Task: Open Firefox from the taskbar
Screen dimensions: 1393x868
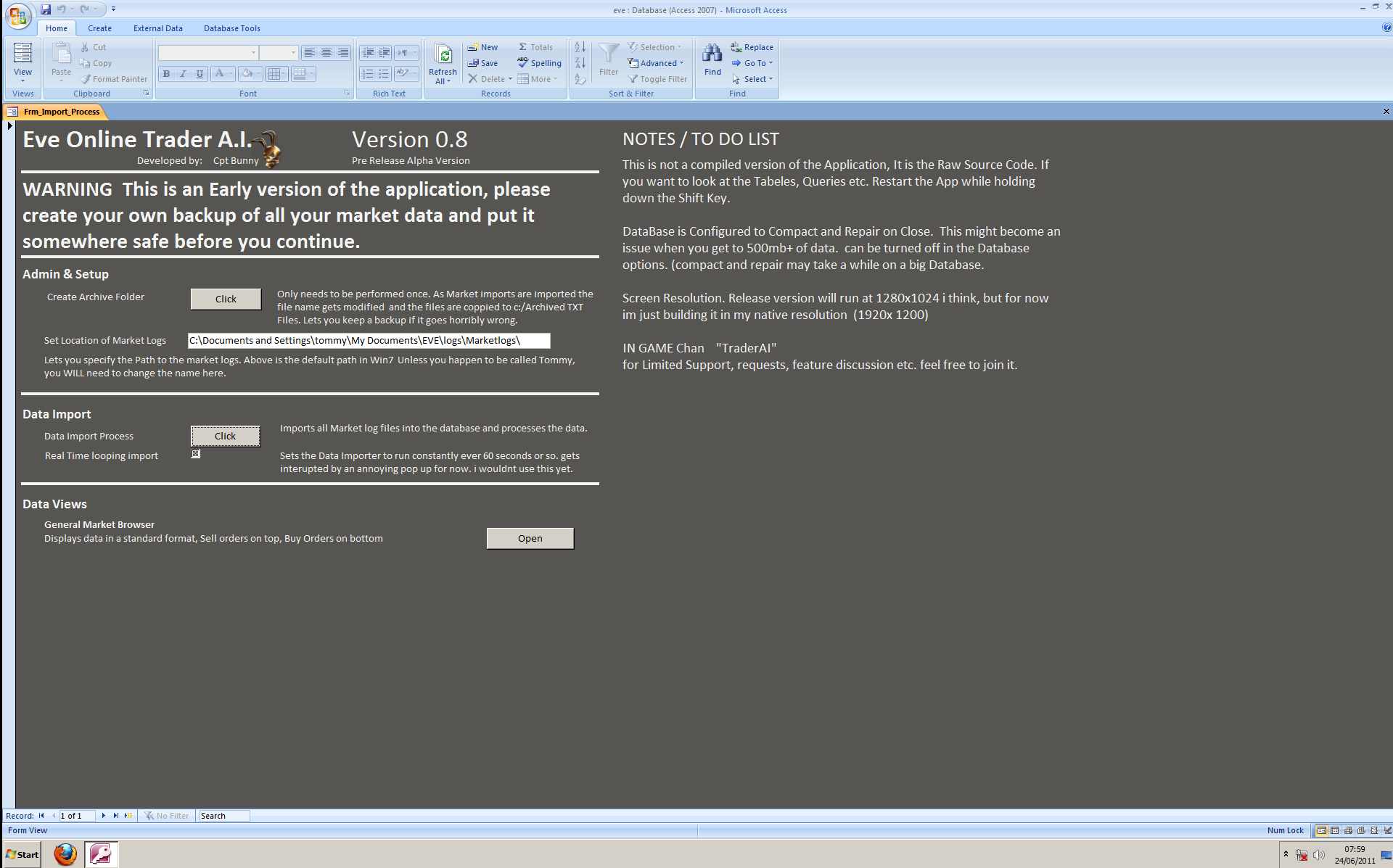Action: click(x=65, y=853)
